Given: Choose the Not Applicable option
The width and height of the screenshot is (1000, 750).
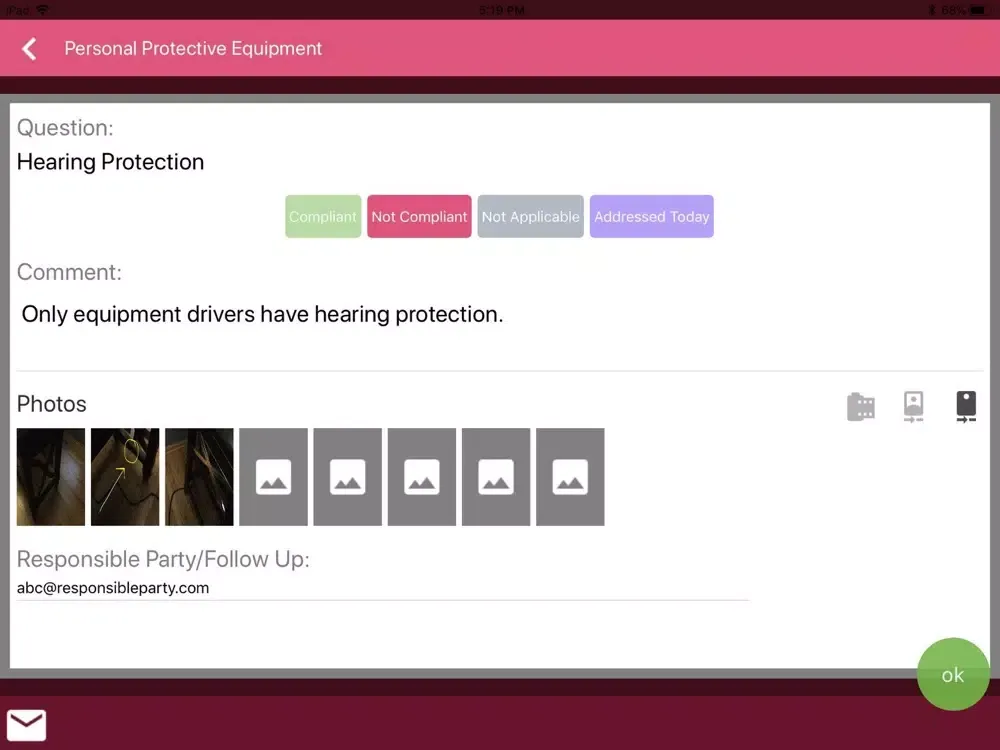Looking at the screenshot, I should point(530,216).
